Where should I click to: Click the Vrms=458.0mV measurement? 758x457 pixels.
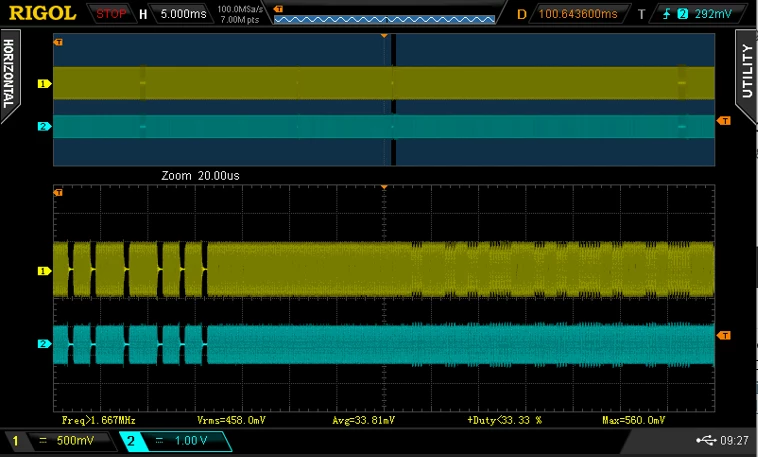pos(231,420)
